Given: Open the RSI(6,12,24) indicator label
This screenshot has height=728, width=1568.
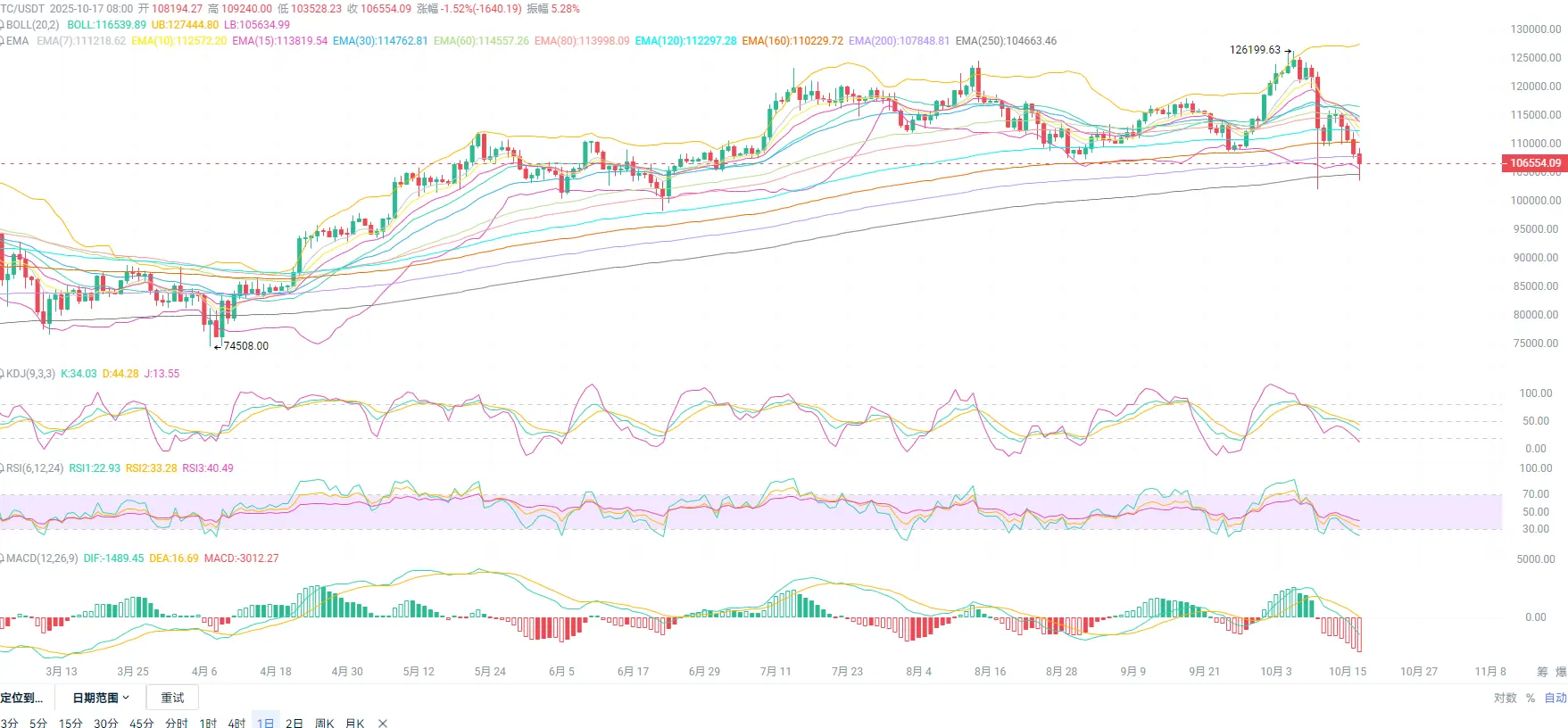Looking at the screenshot, I should click(35, 468).
